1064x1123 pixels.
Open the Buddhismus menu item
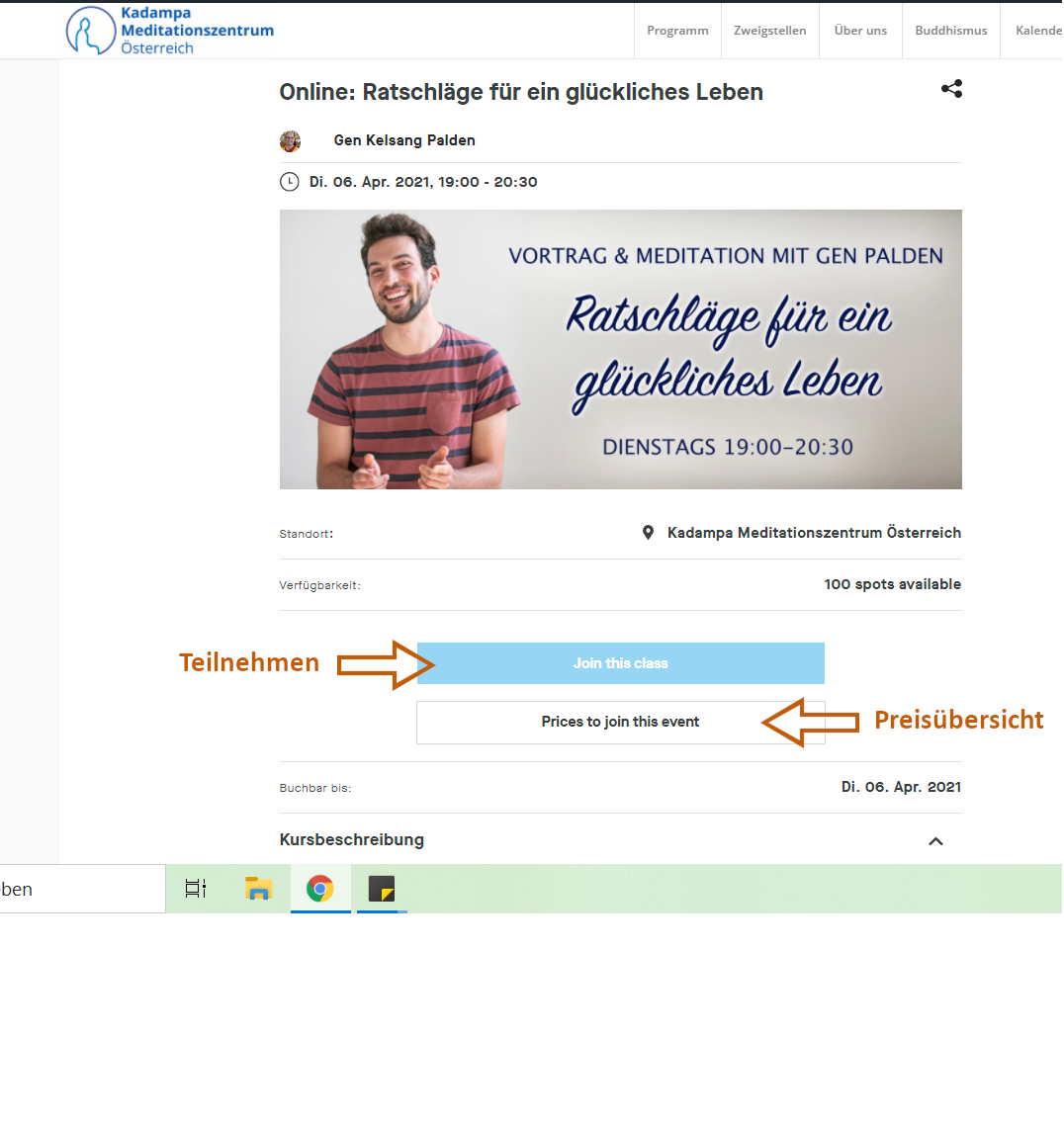[x=951, y=30]
